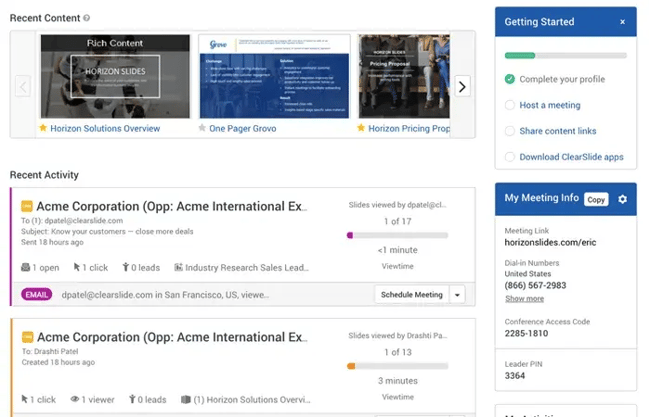Screen dimensions: 650x417
Task: Close the Getting Started panel
Action: click(622, 21)
